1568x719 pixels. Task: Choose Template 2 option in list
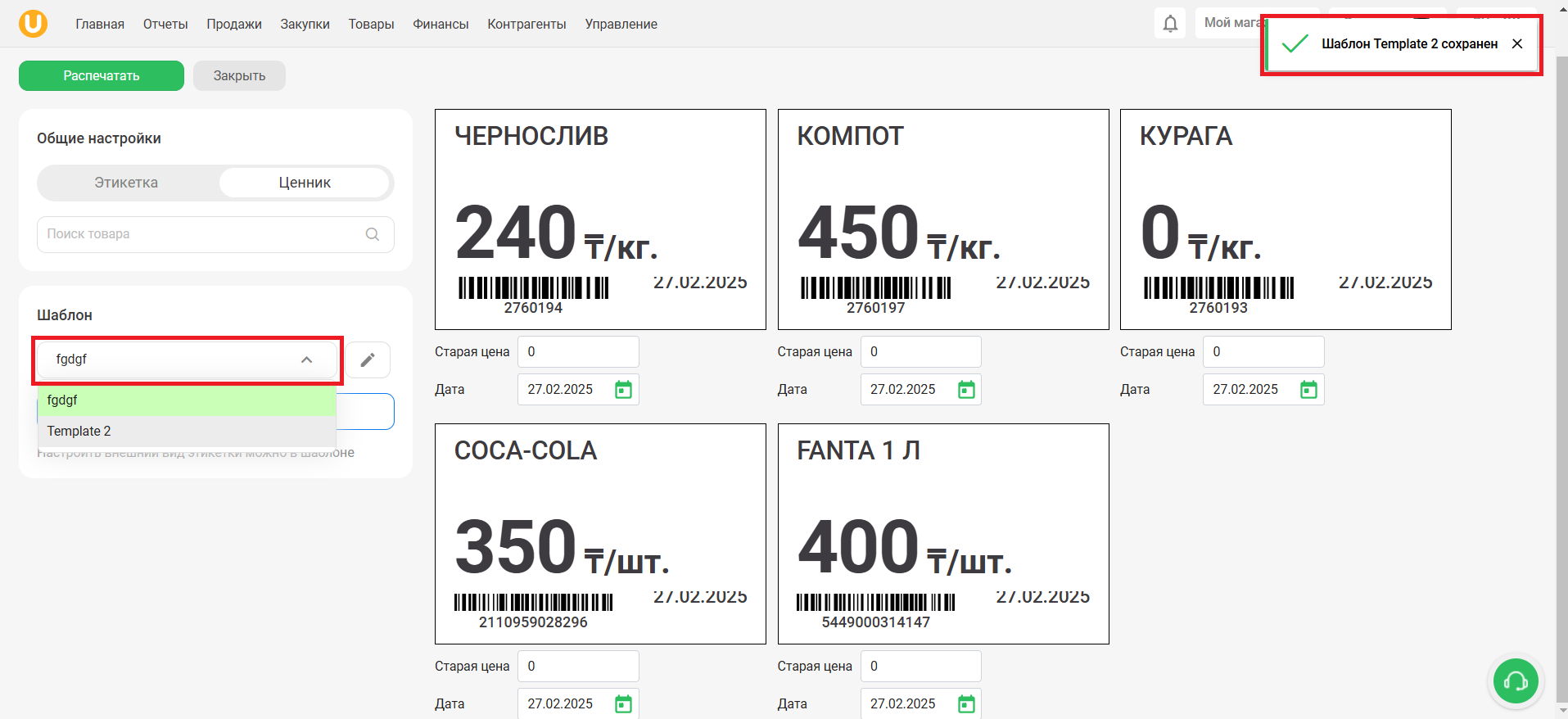(187, 432)
